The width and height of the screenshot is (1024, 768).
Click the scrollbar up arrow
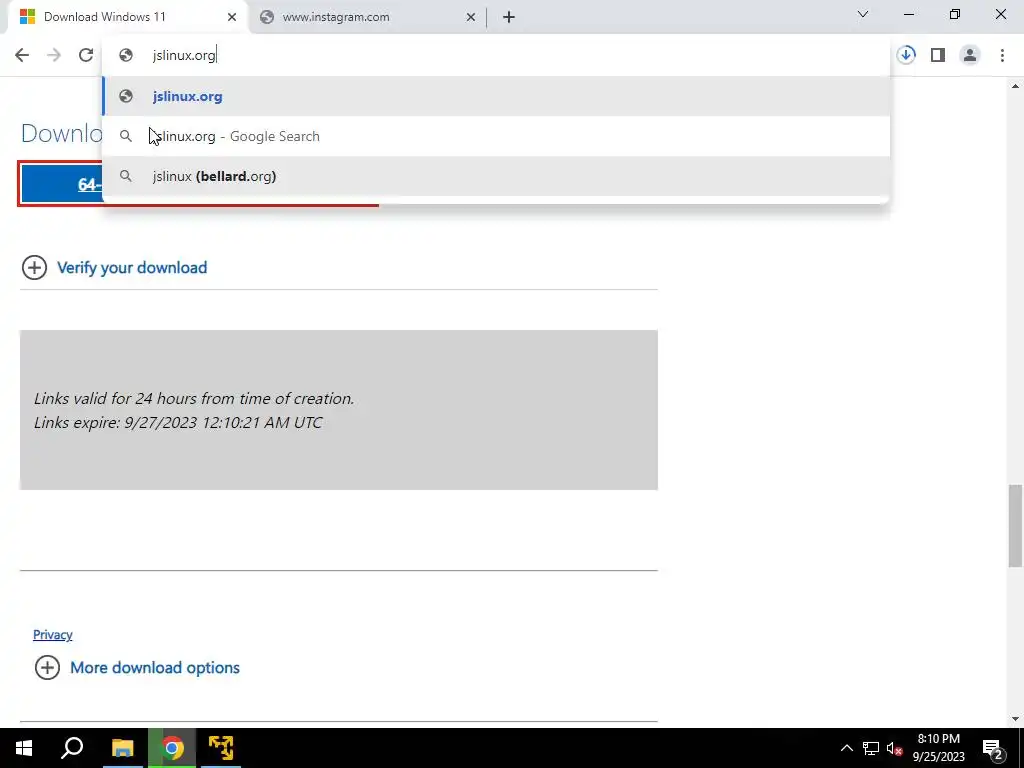tap(1015, 86)
